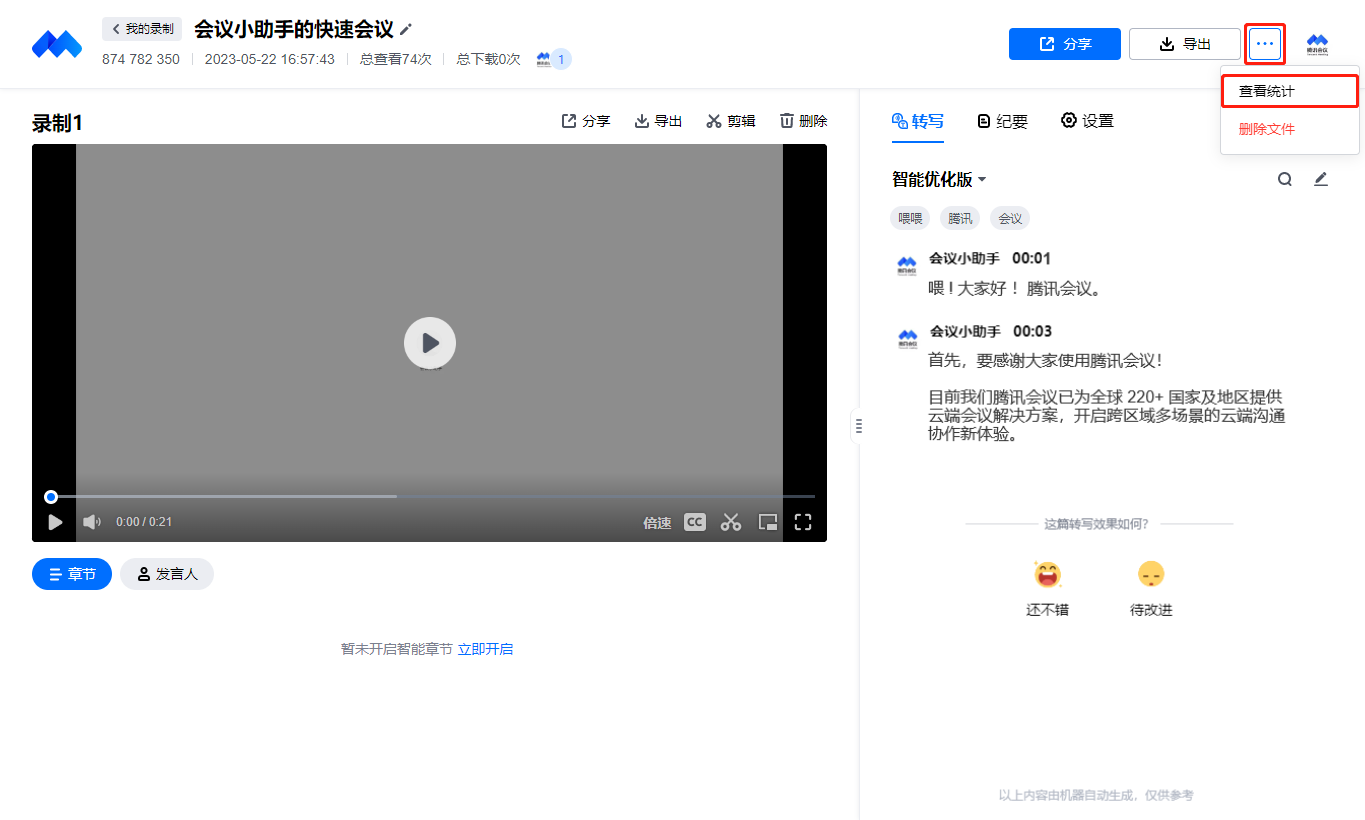Export recording 录制1 via 导出
The width and height of the screenshot is (1365, 820).
pyautogui.click(x=658, y=121)
